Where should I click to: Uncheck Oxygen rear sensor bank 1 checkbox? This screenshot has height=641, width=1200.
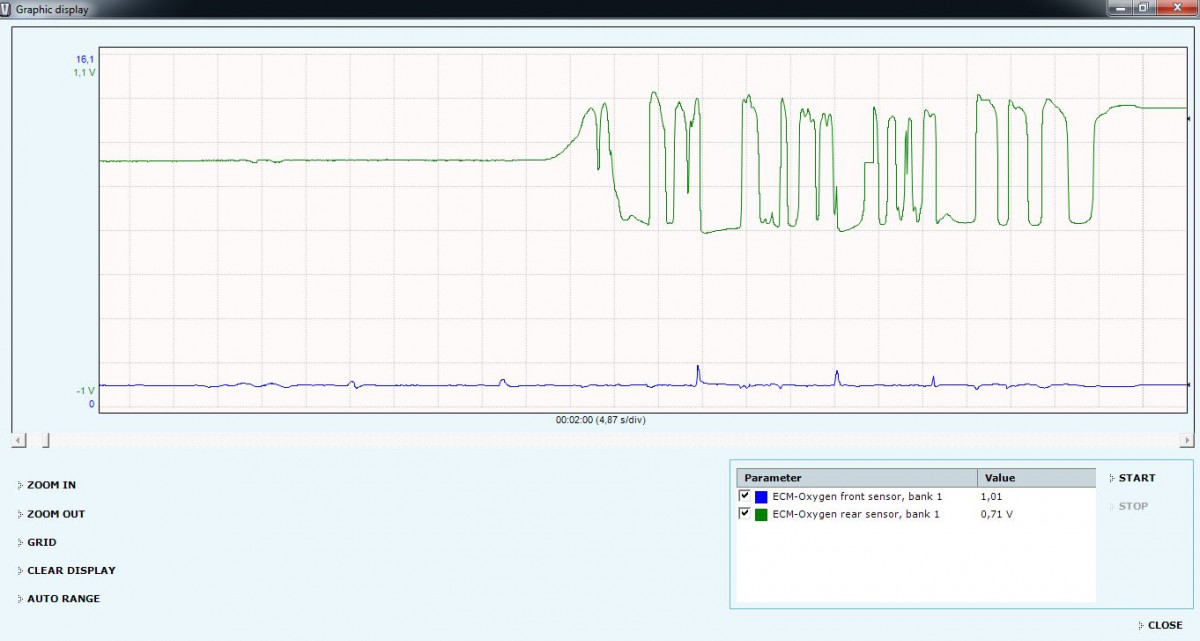click(744, 514)
